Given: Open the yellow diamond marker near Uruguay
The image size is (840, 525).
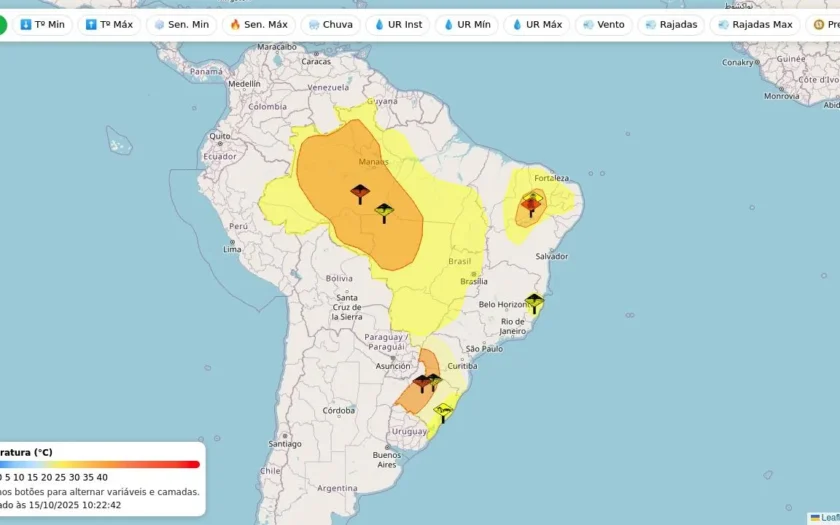Looking at the screenshot, I should click(x=443, y=413).
